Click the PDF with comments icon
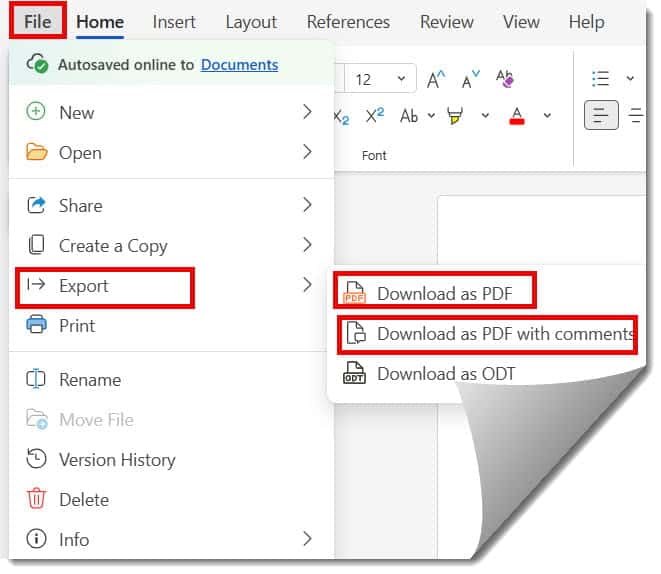The width and height of the screenshot is (661, 574). click(356, 333)
